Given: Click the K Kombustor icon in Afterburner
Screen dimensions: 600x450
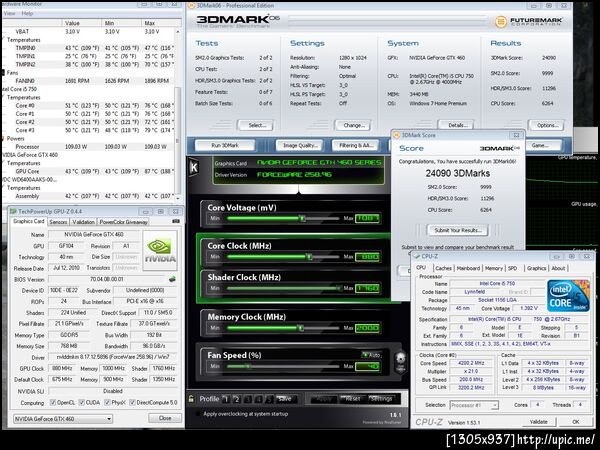Looking at the screenshot, I should (x=194, y=167).
